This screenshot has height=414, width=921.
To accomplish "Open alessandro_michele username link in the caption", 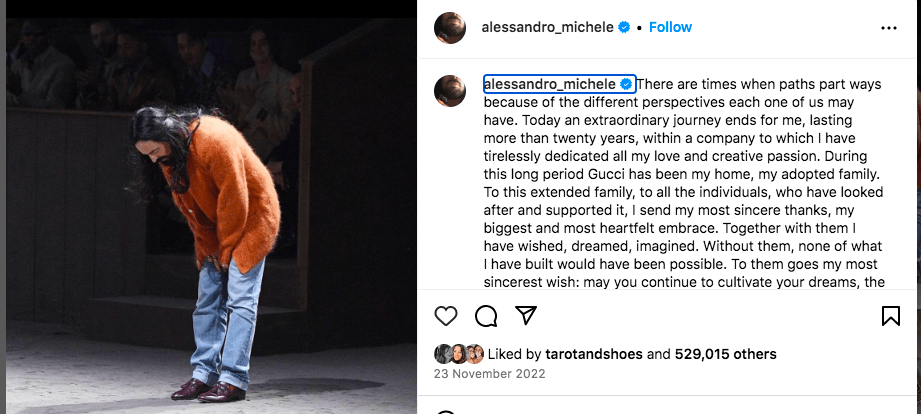I will [550, 83].
